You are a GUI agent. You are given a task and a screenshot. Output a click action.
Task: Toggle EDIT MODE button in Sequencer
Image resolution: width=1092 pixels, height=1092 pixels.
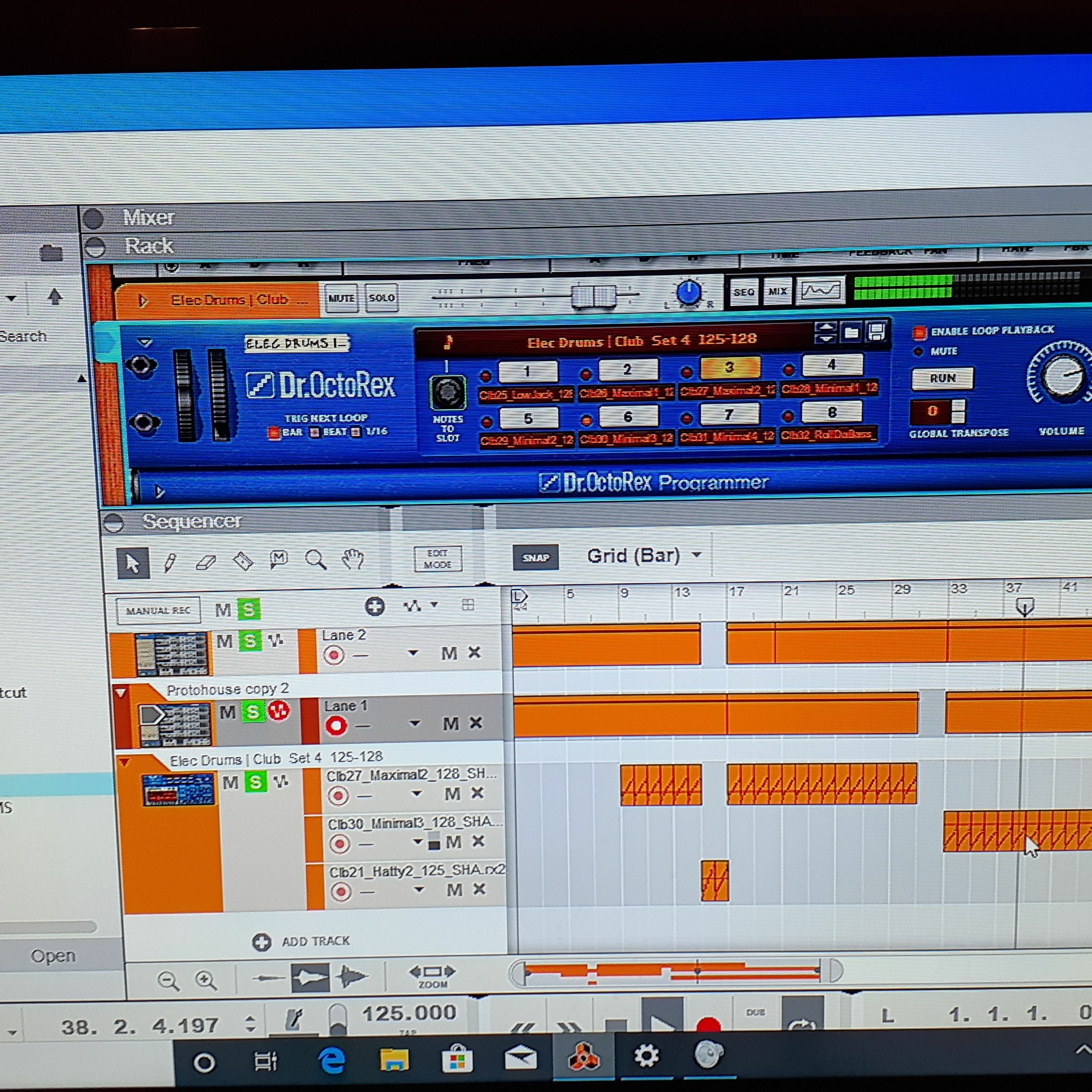click(x=438, y=558)
